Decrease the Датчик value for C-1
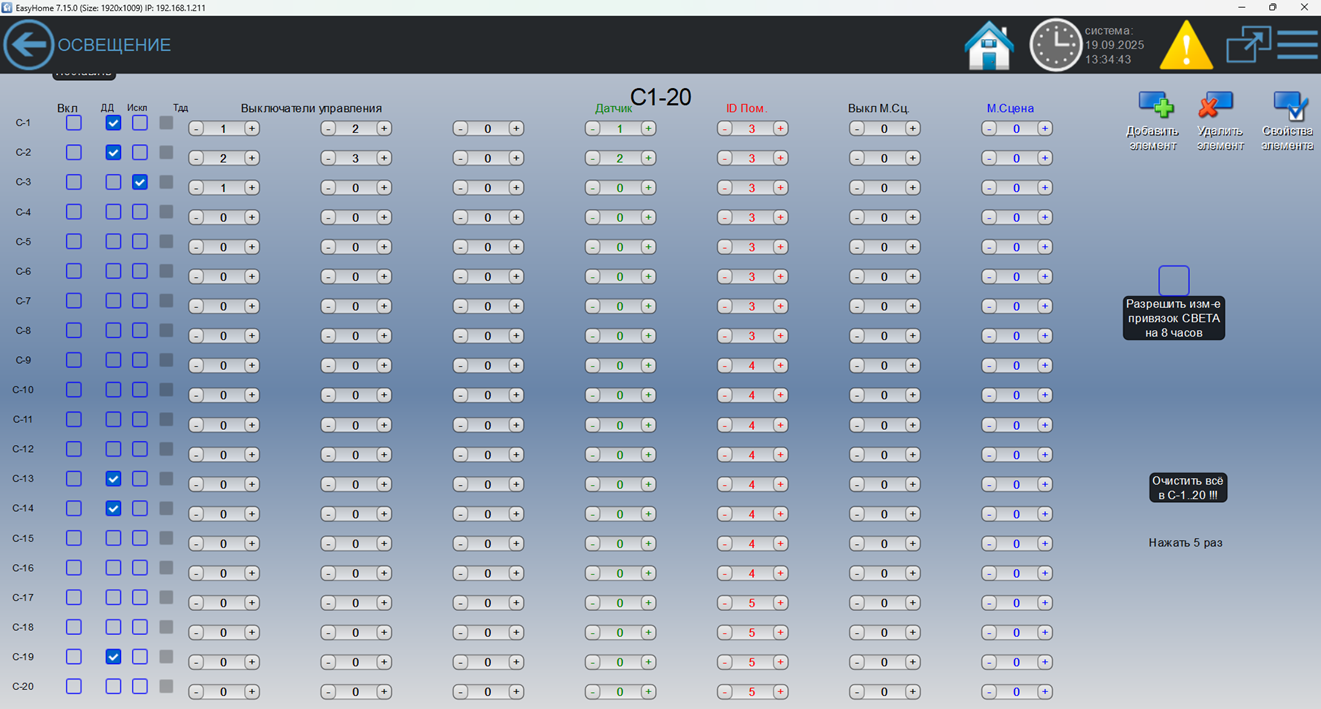Image resolution: width=1321 pixels, height=709 pixels. click(x=593, y=129)
